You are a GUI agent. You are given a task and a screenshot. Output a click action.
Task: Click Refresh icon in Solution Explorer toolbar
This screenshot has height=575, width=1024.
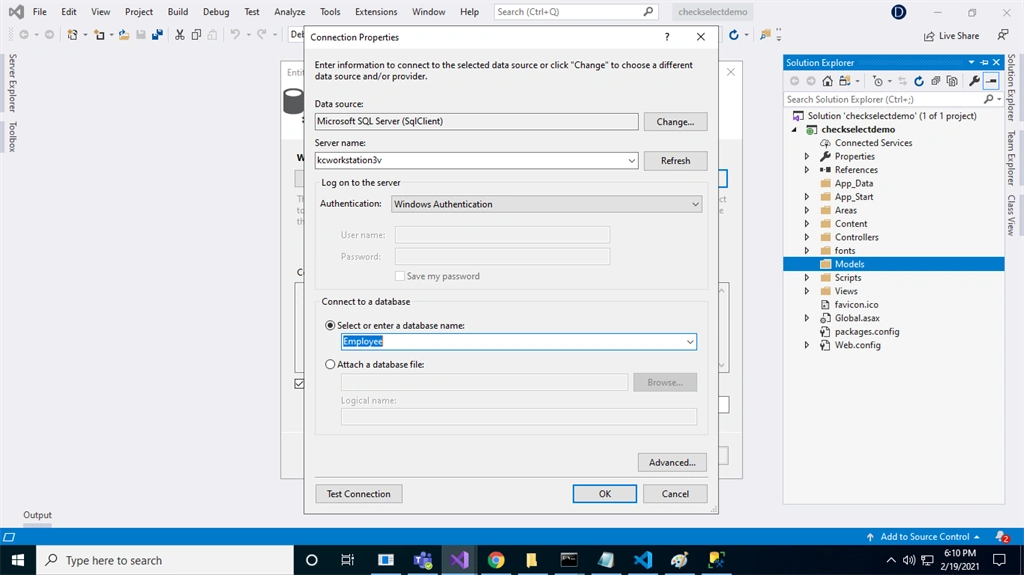919,81
